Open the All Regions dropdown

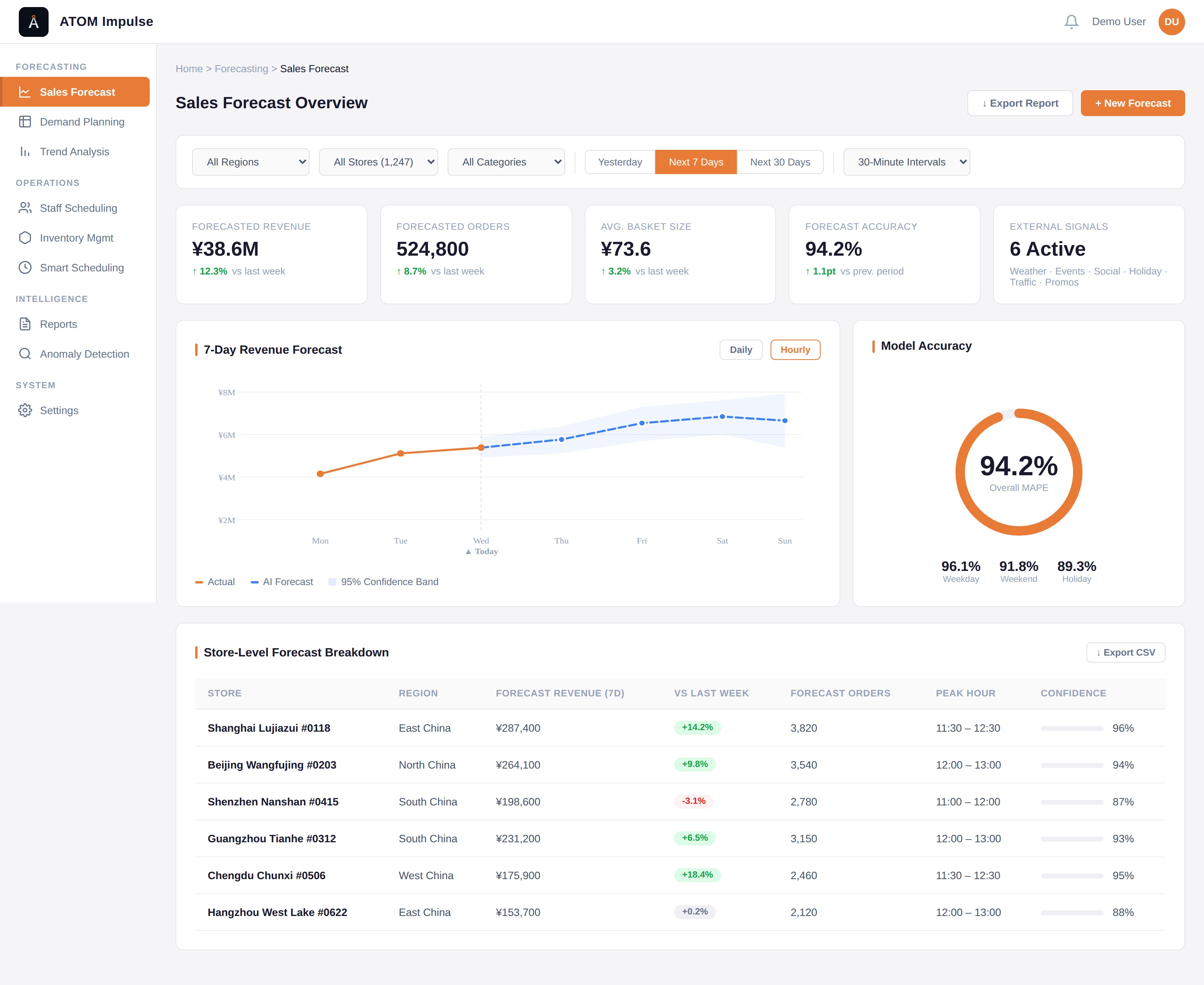coord(251,162)
